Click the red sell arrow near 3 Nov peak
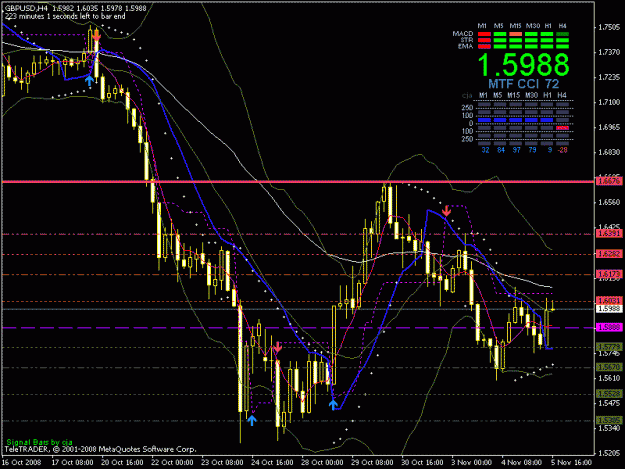The height and width of the screenshot is (469, 625). [446, 211]
